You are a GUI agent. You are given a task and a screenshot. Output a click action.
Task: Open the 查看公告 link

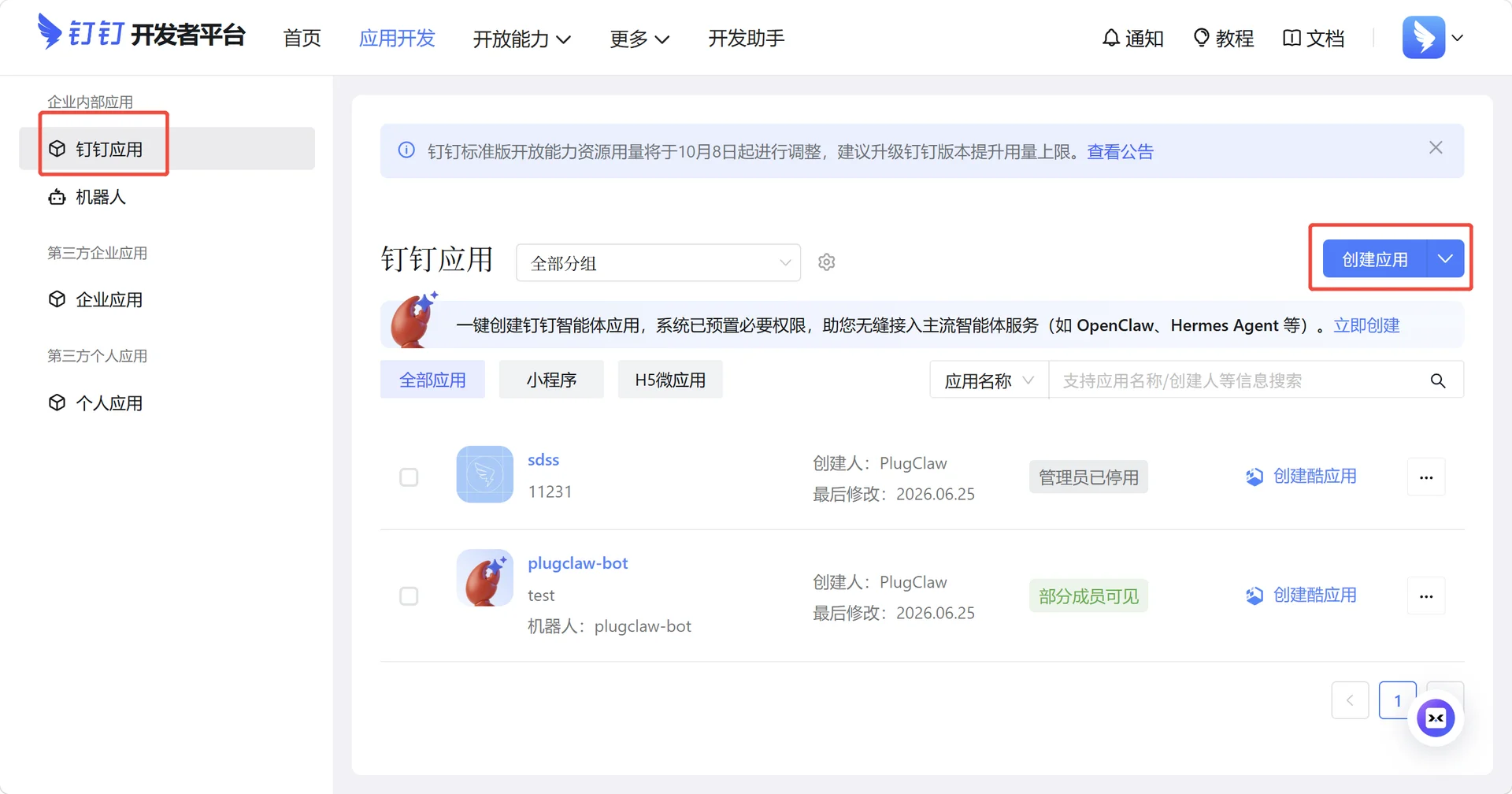[x=1121, y=151]
